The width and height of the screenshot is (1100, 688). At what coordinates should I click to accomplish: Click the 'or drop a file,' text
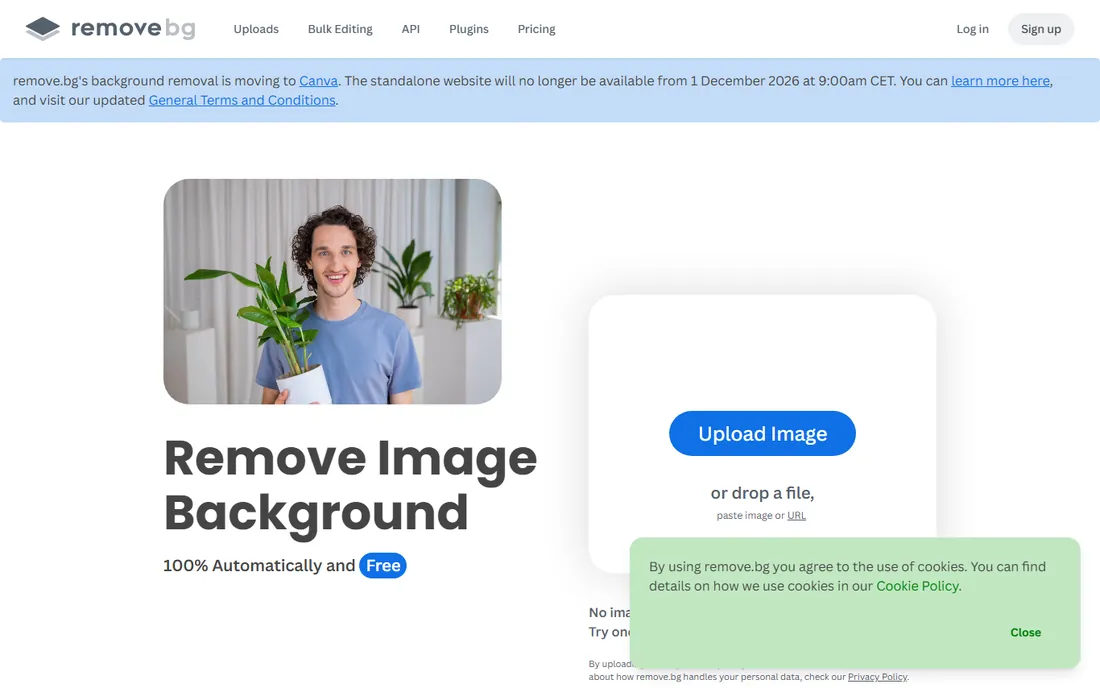(763, 493)
